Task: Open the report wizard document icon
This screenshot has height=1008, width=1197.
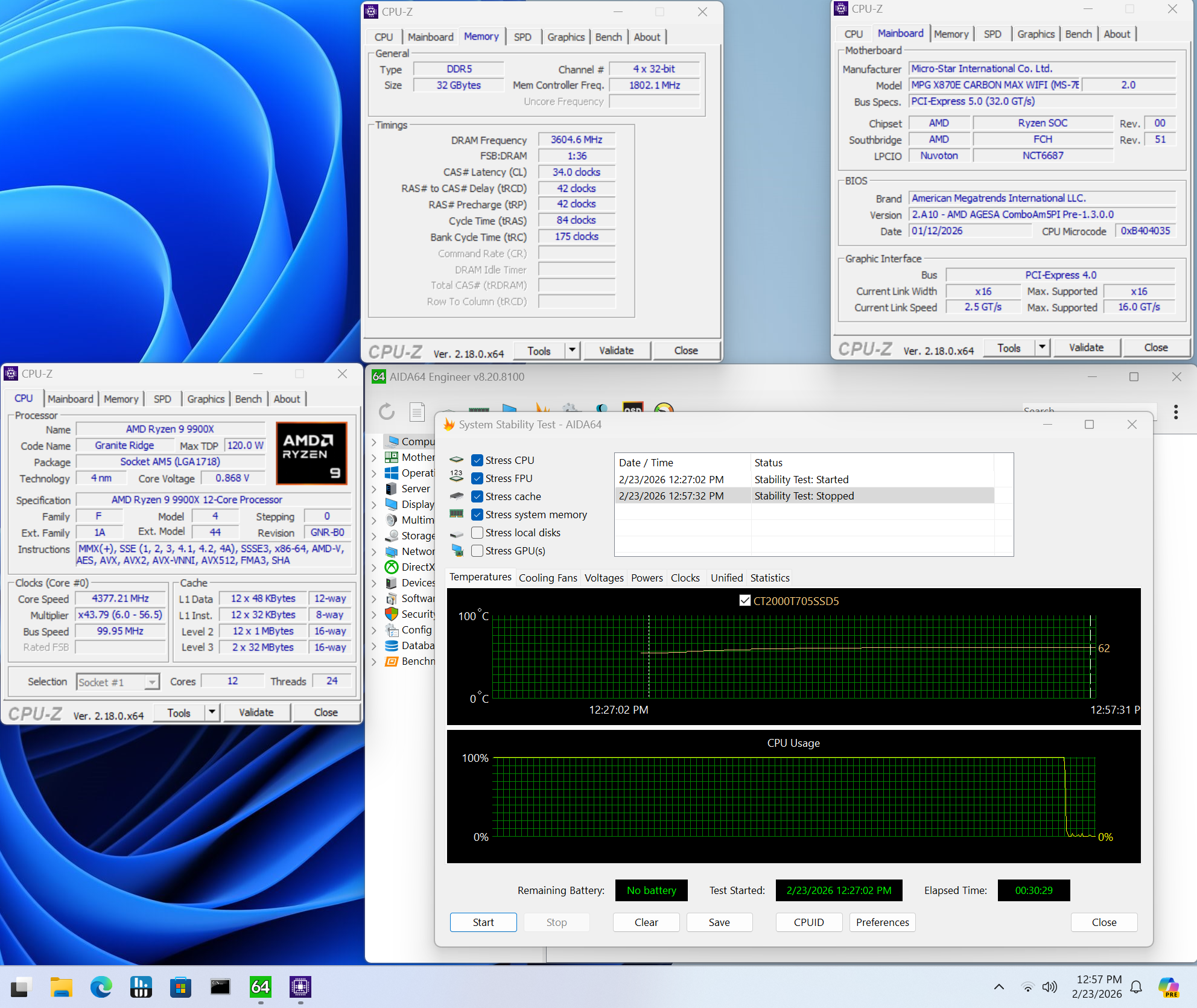Action: tap(417, 411)
